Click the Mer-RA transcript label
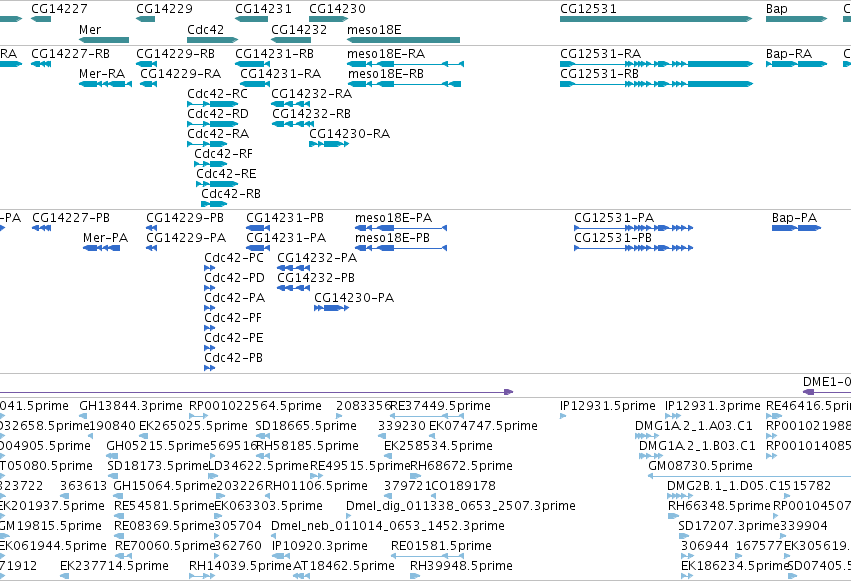 (x=101, y=74)
